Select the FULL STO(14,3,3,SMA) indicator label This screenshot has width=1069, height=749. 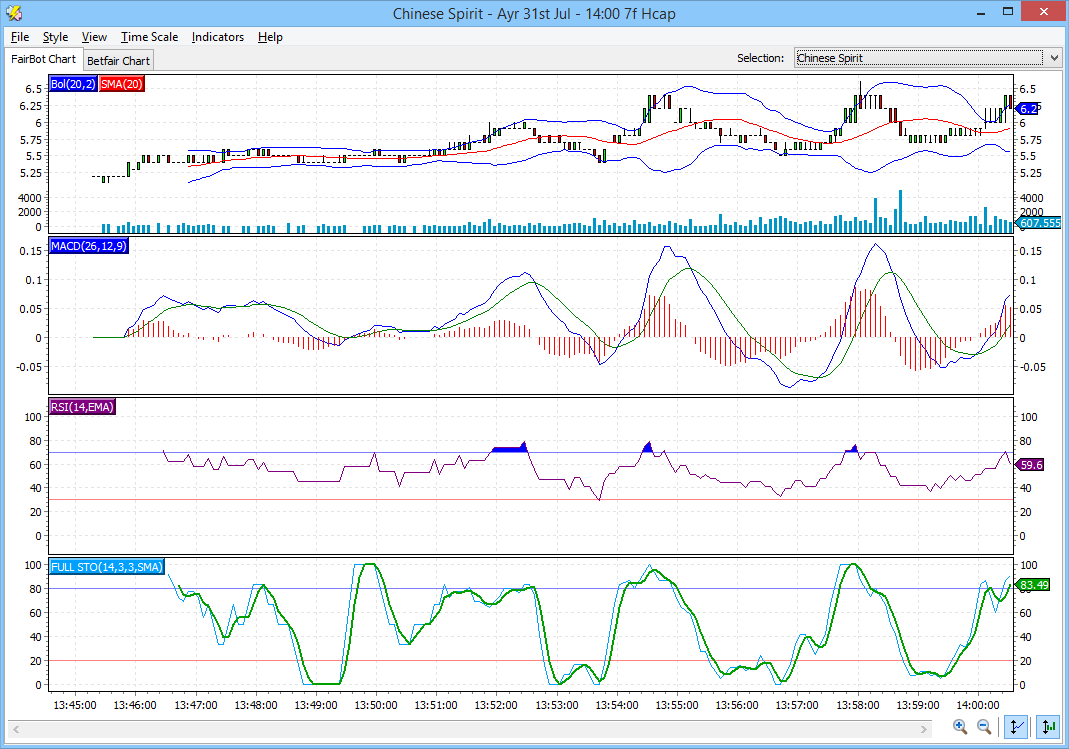pyautogui.click(x=107, y=567)
